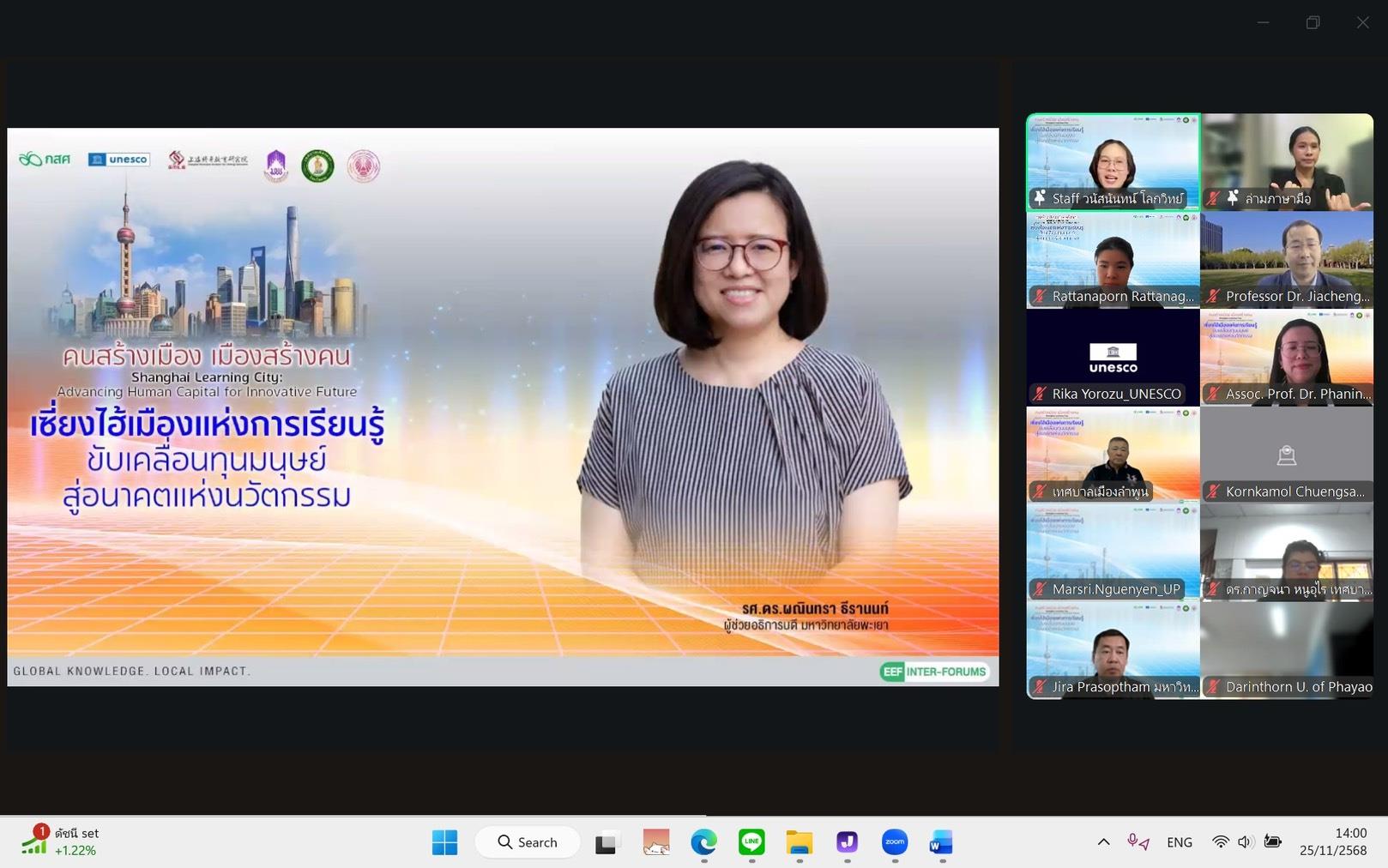Click the taskbar Search box
The height and width of the screenshot is (868, 1388).
[528, 842]
